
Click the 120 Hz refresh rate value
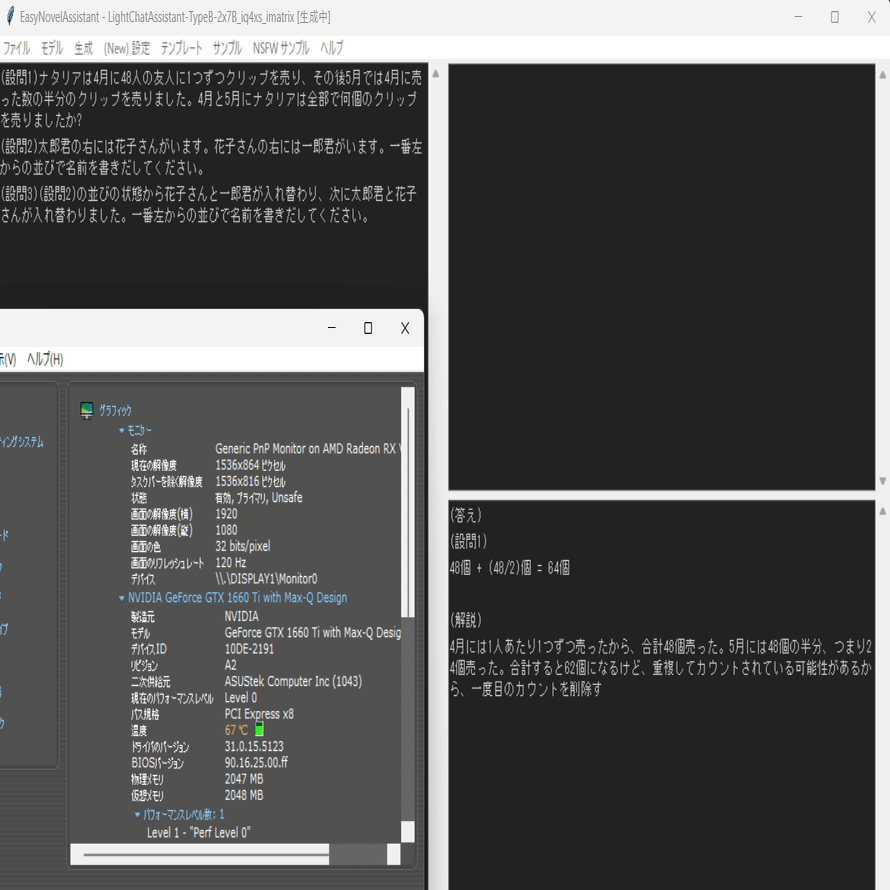[230, 563]
